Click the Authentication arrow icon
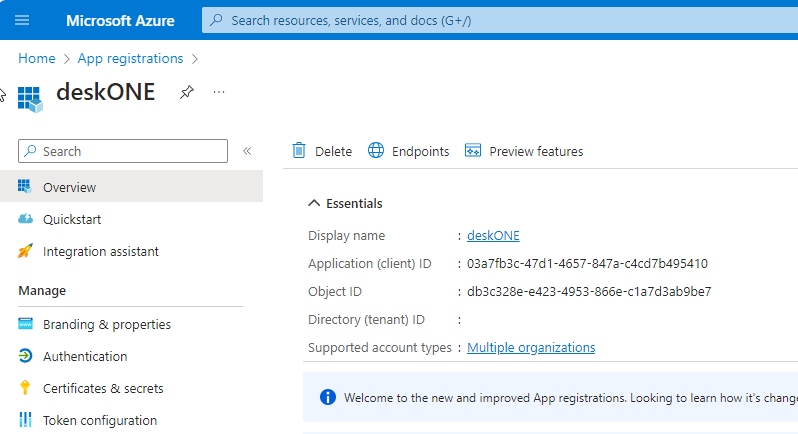The image size is (798, 434). pyautogui.click(x=25, y=356)
